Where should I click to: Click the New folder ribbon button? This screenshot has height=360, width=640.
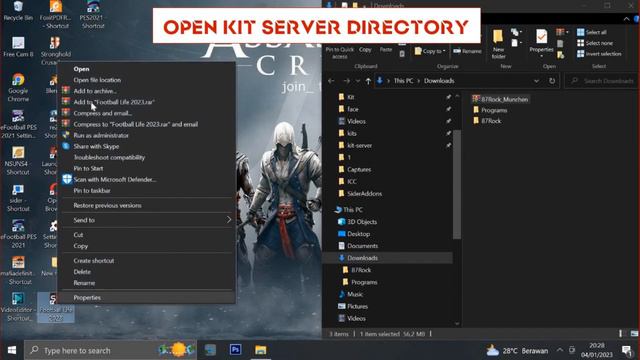(x=498, y=44)
